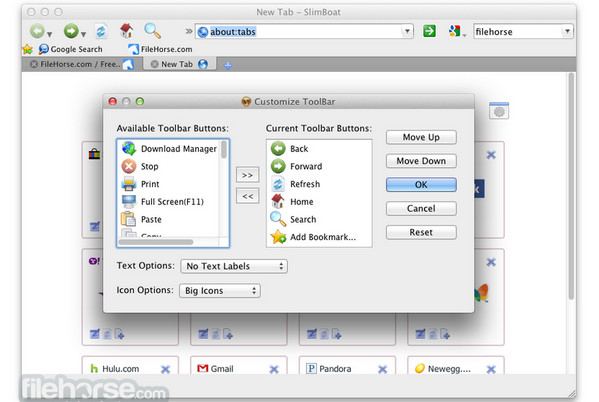Image resolution: width=599 pixels, height=402 pixels.
Task: Click the Refresh icon in browser toolbar
Action: tap(101, 31)
